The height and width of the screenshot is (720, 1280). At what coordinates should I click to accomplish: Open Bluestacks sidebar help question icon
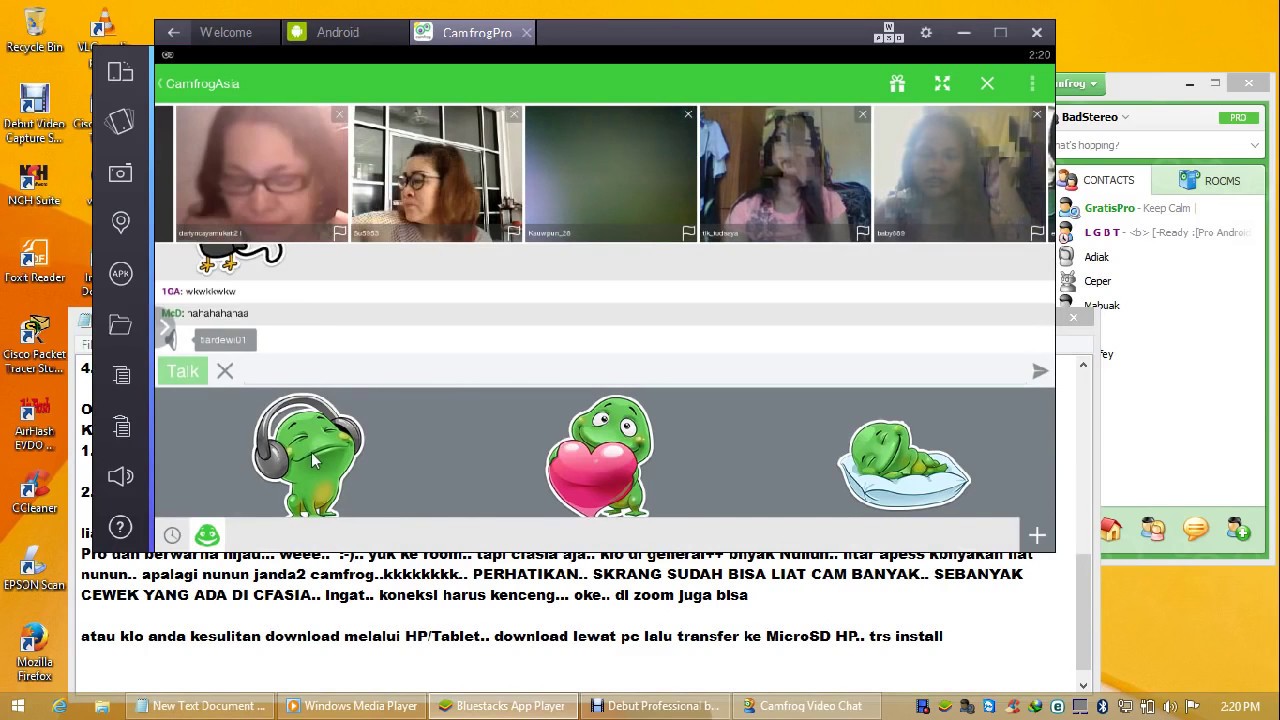pyautogui.click(x=121, y=527)
